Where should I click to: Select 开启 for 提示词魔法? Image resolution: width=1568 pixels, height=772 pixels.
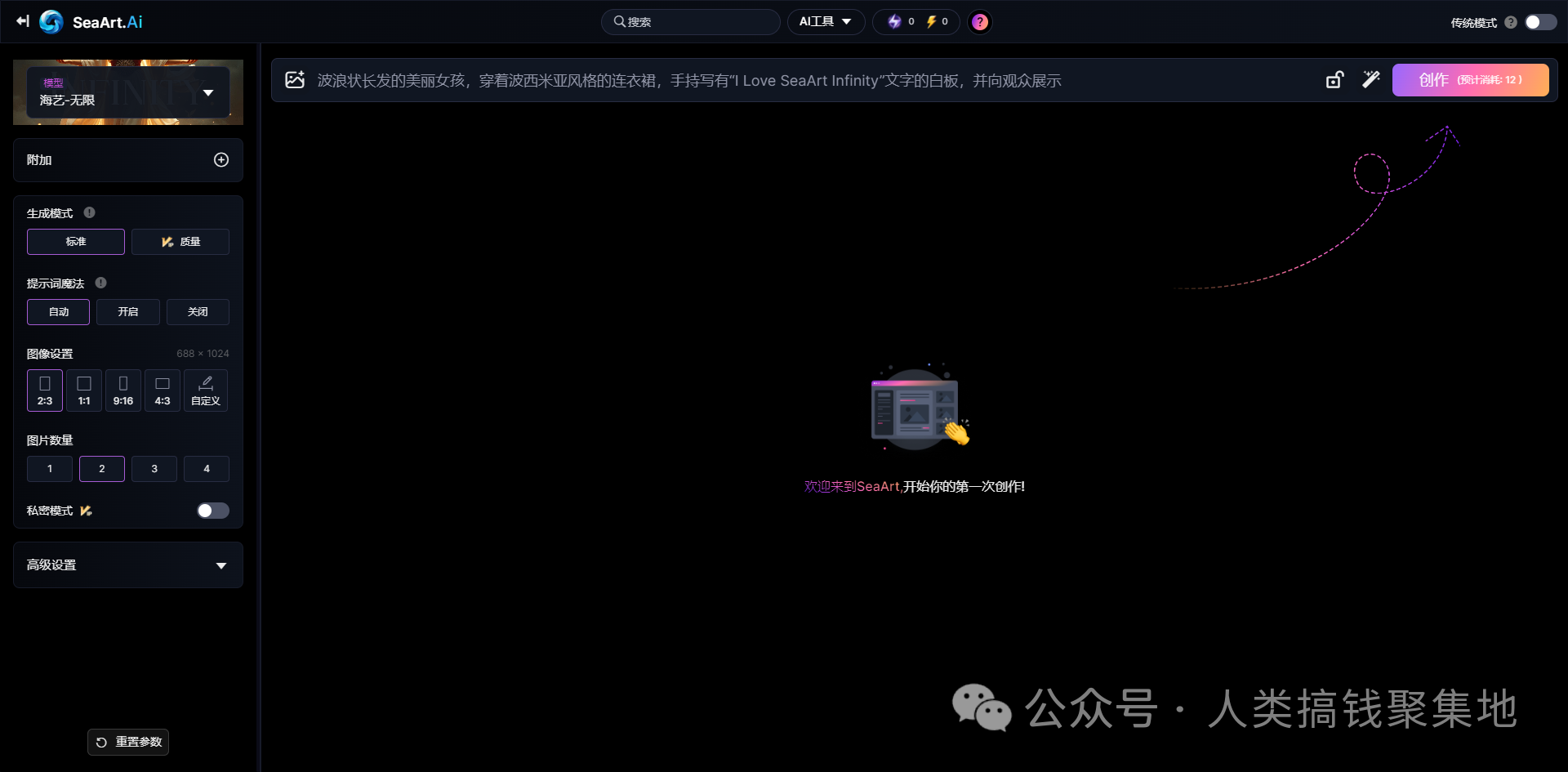coord(127,311)
